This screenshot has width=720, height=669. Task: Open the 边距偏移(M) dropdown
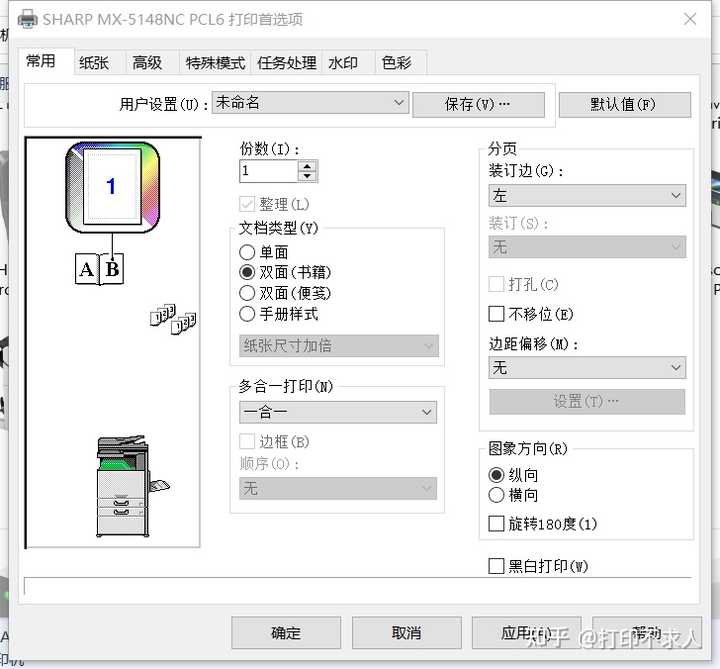(587, 367)
